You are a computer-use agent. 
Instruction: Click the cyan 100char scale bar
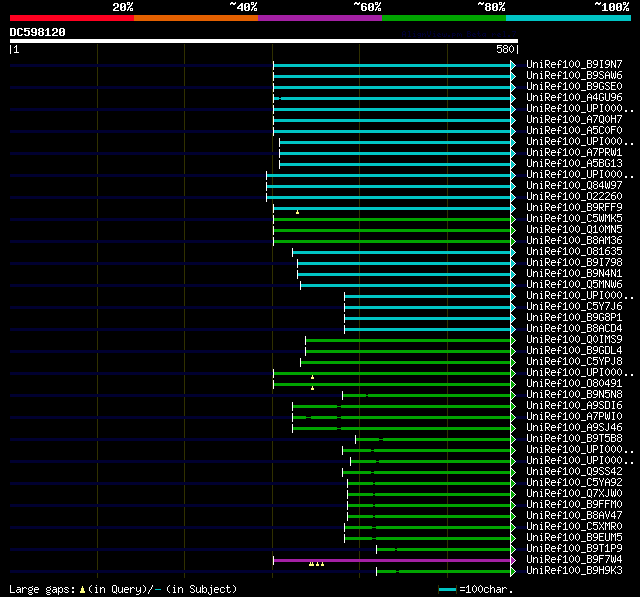(447, 589)
